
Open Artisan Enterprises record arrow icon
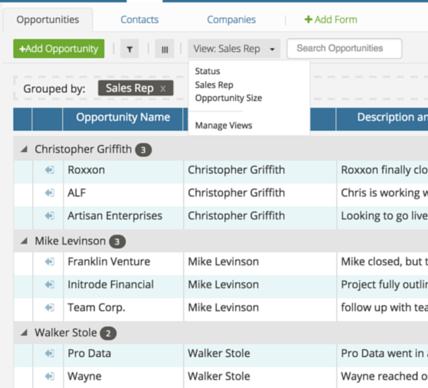tap(49, 216)
